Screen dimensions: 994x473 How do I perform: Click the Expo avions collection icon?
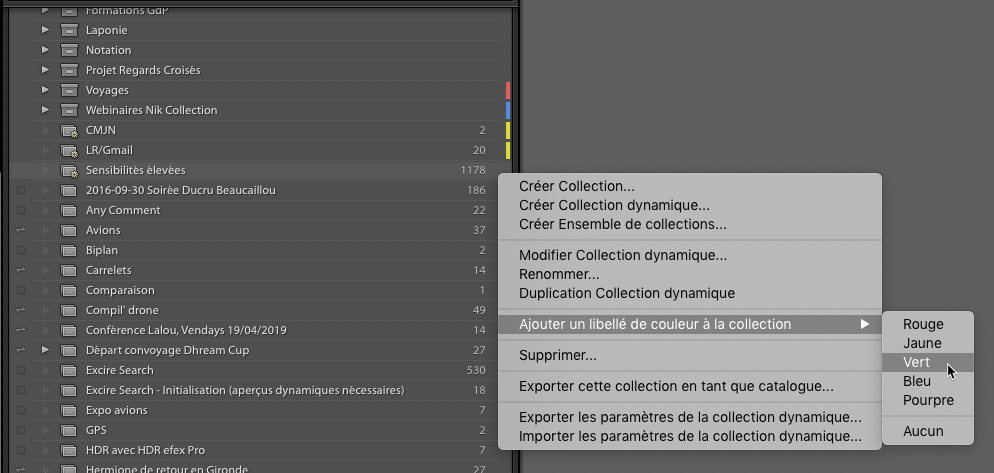68,410
